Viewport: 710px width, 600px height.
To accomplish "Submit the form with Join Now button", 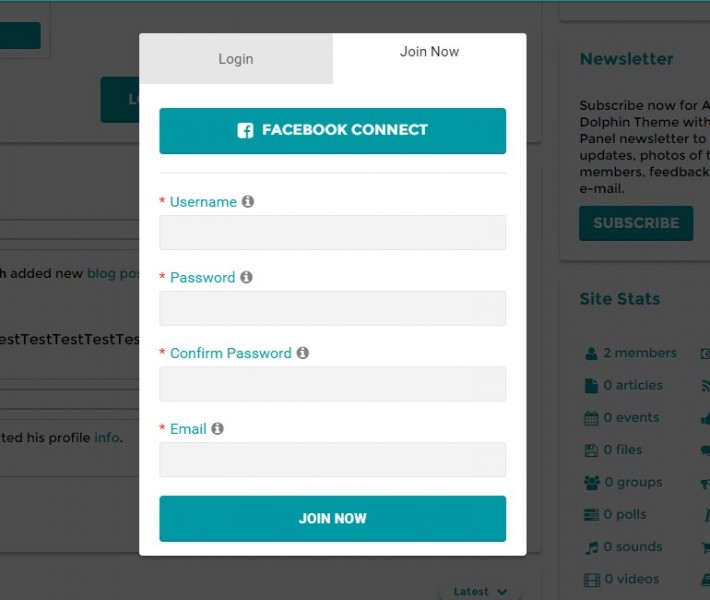I will point(333,518).
